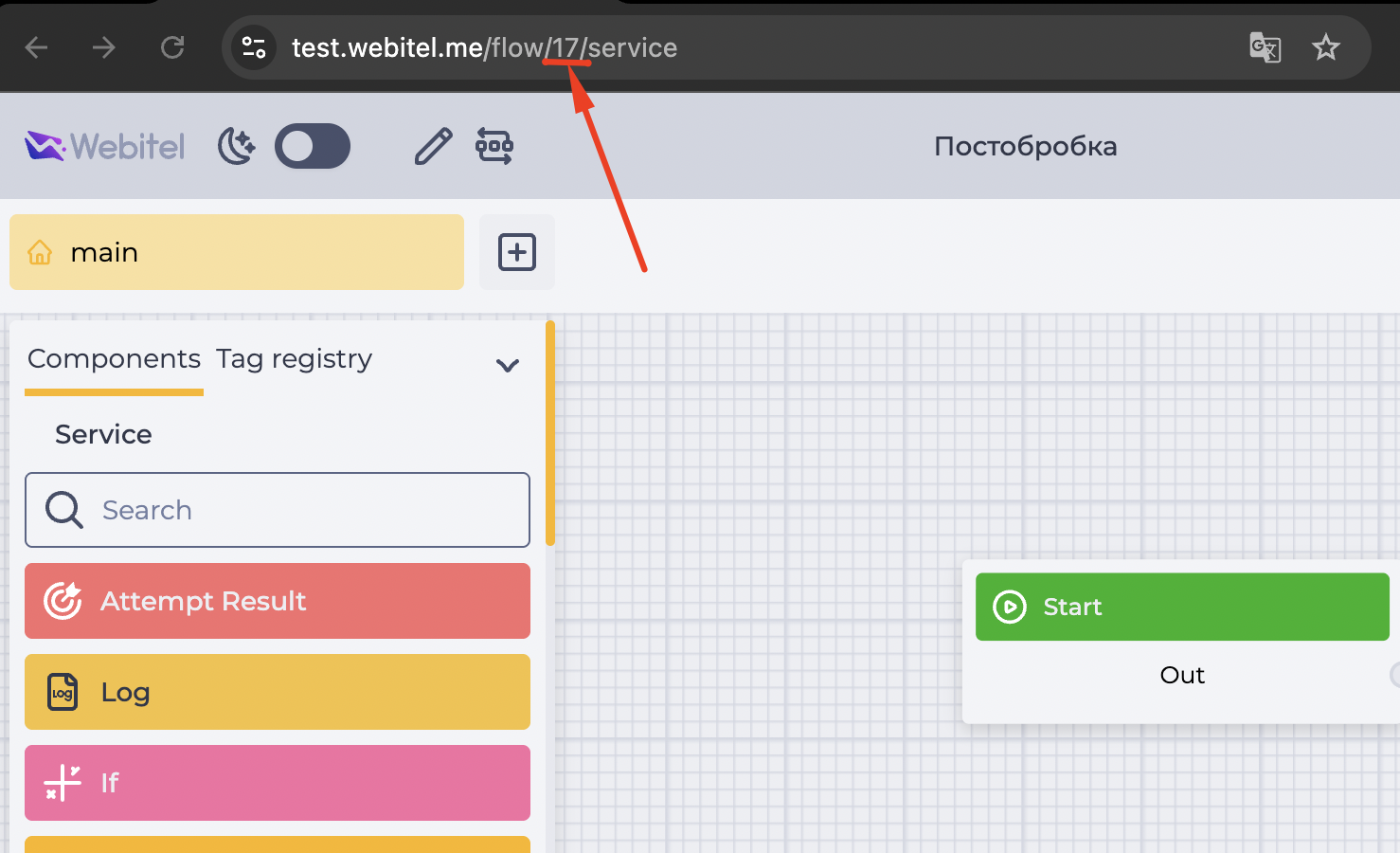
Task: Click the Log file icon
Action: click(63, 692)
